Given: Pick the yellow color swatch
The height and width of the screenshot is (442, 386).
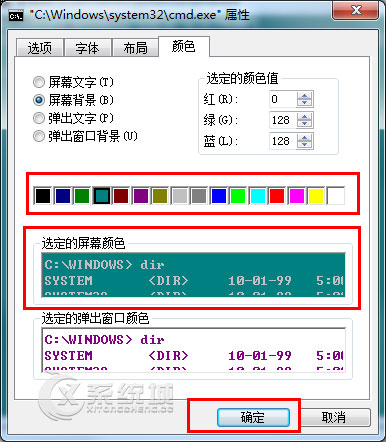Looking at the screenshot, I should click(316, 196).
